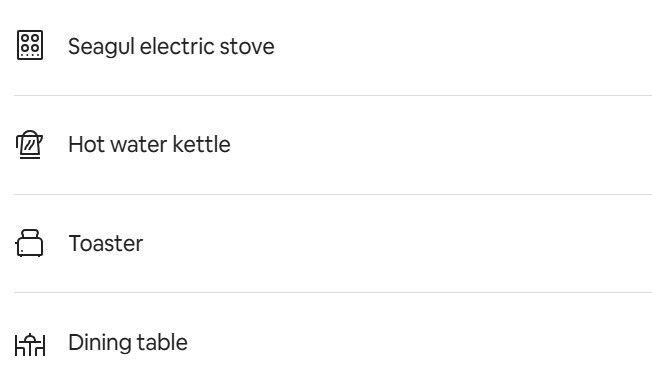The image size is (652, 388).
Task: Click the word 'Seagul'
Action: pyautogui.click(x=101, y=47)
